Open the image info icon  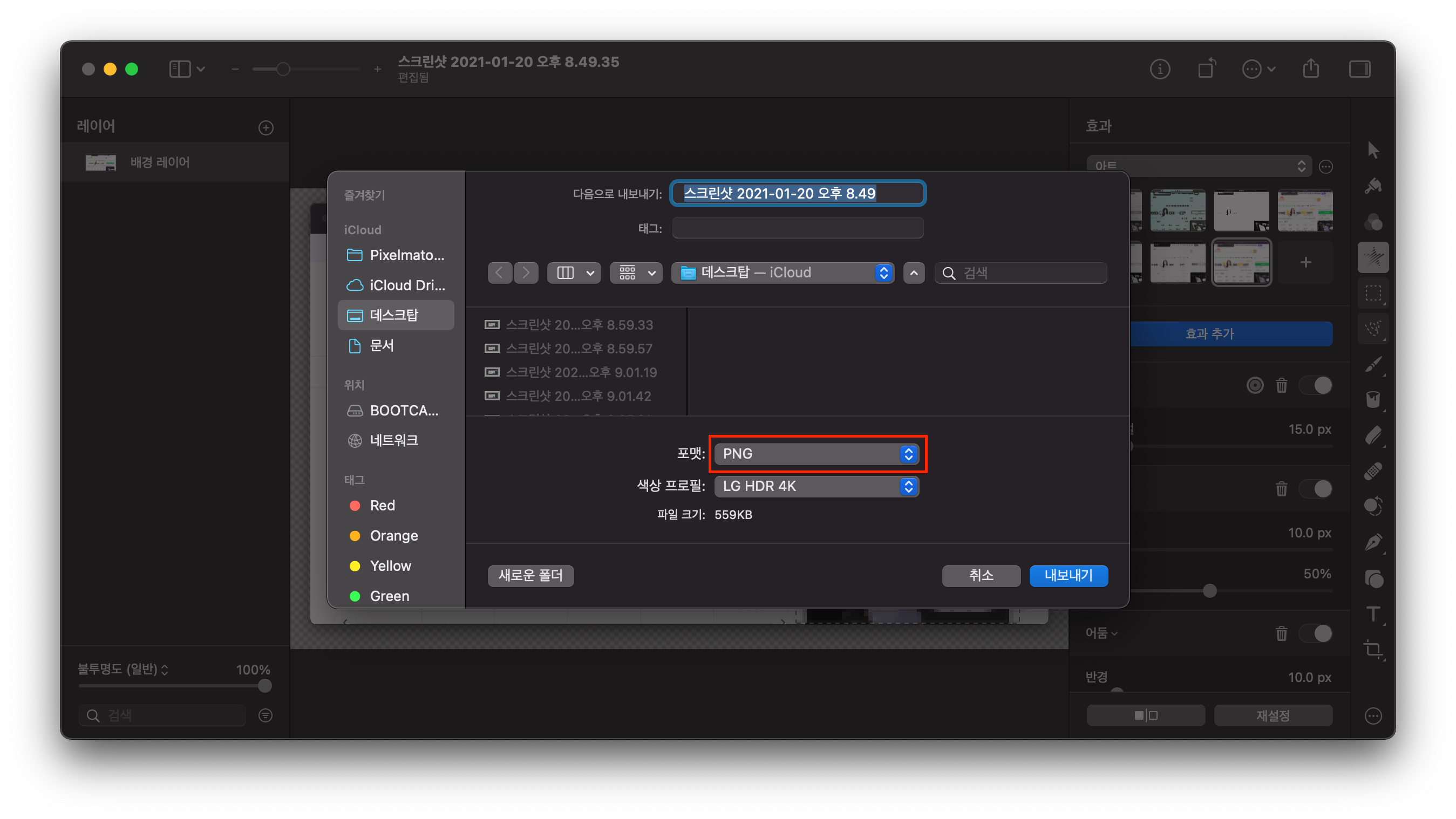pos(1160,69)
